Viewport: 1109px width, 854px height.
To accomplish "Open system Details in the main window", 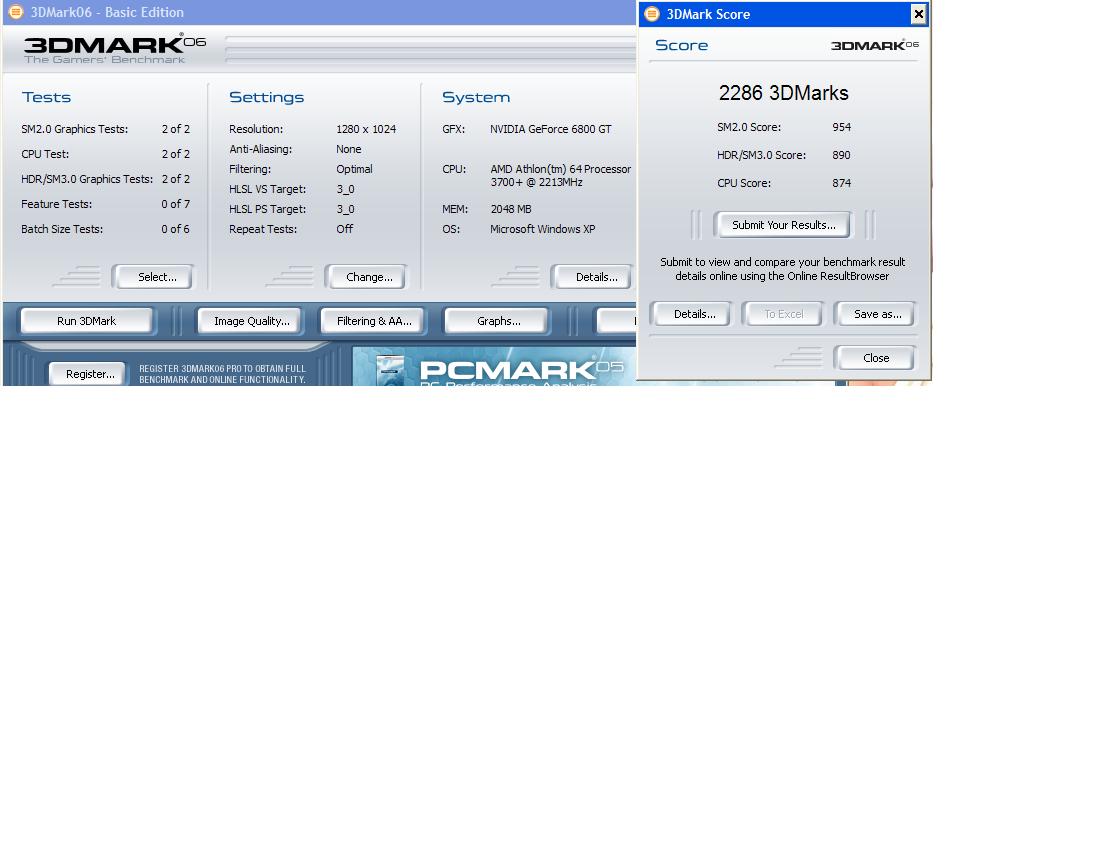I will (592, 277).
